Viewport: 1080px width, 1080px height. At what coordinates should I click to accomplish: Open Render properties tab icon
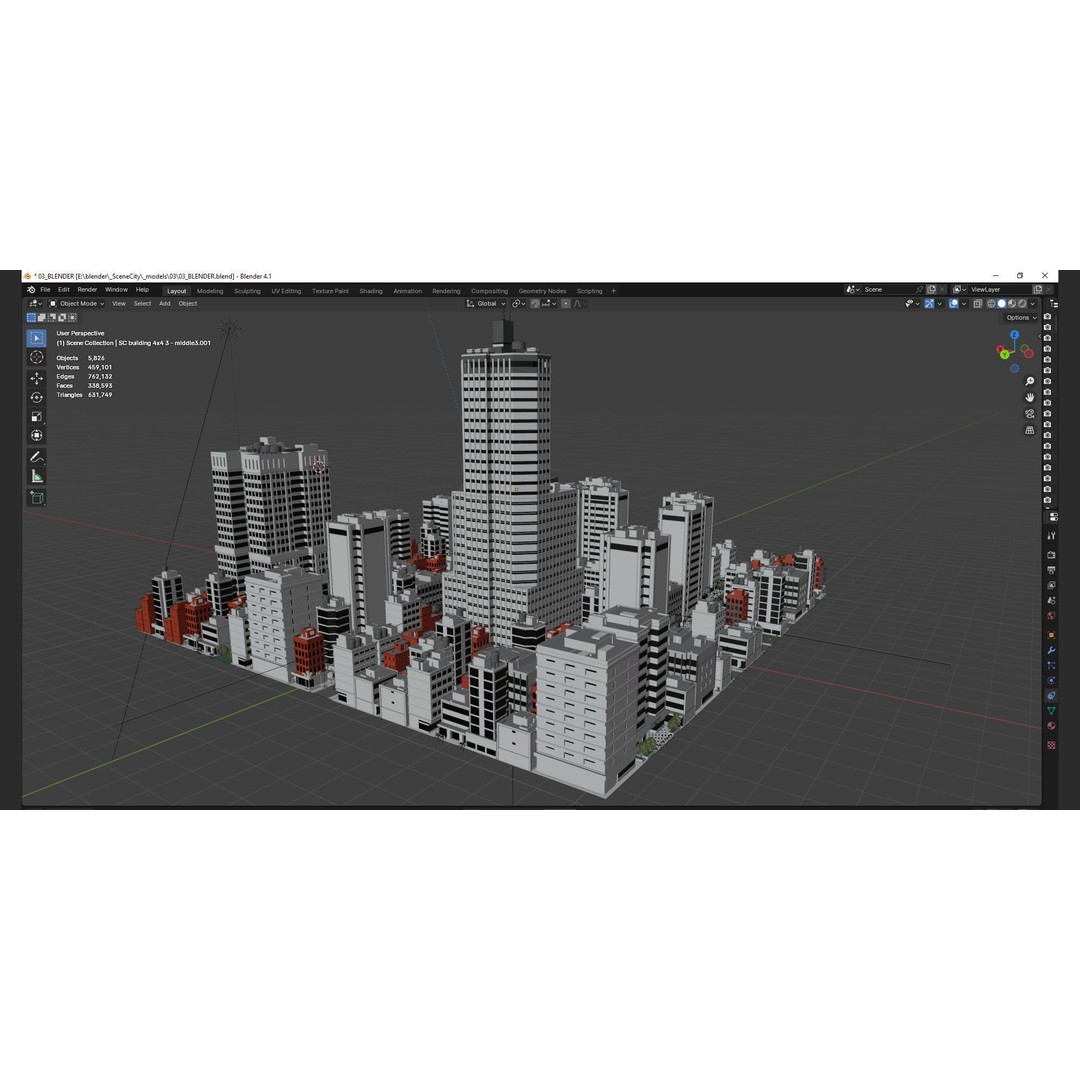[x=1051, y=554]
